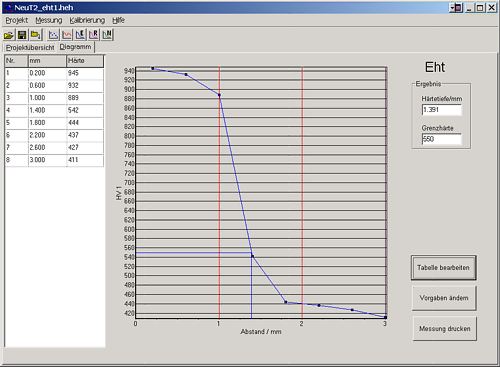Viewport: 500px width, 367px height.
Task: Choose the chart icon labeled R
Action: click(94, 35)
